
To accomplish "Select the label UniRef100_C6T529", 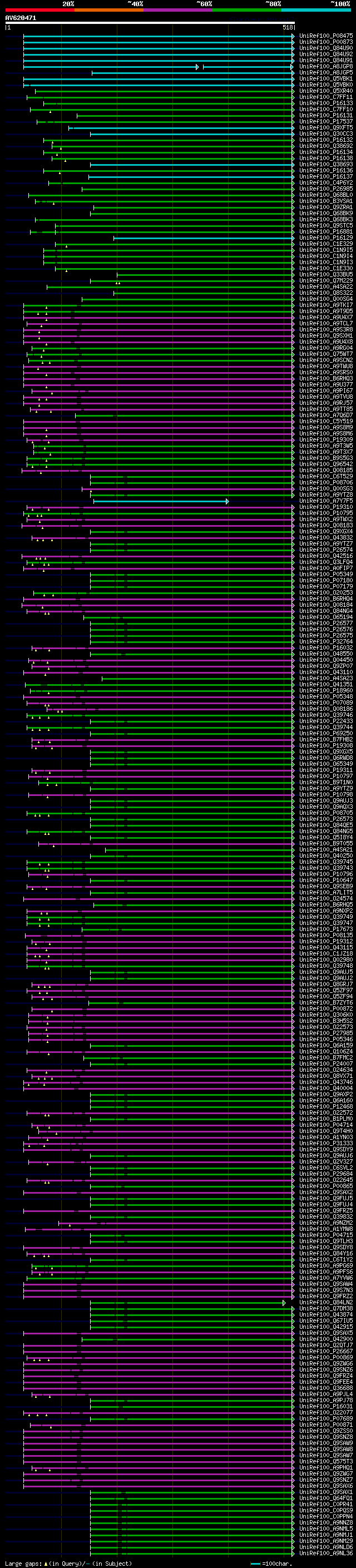I will click(x=326, y=476).
